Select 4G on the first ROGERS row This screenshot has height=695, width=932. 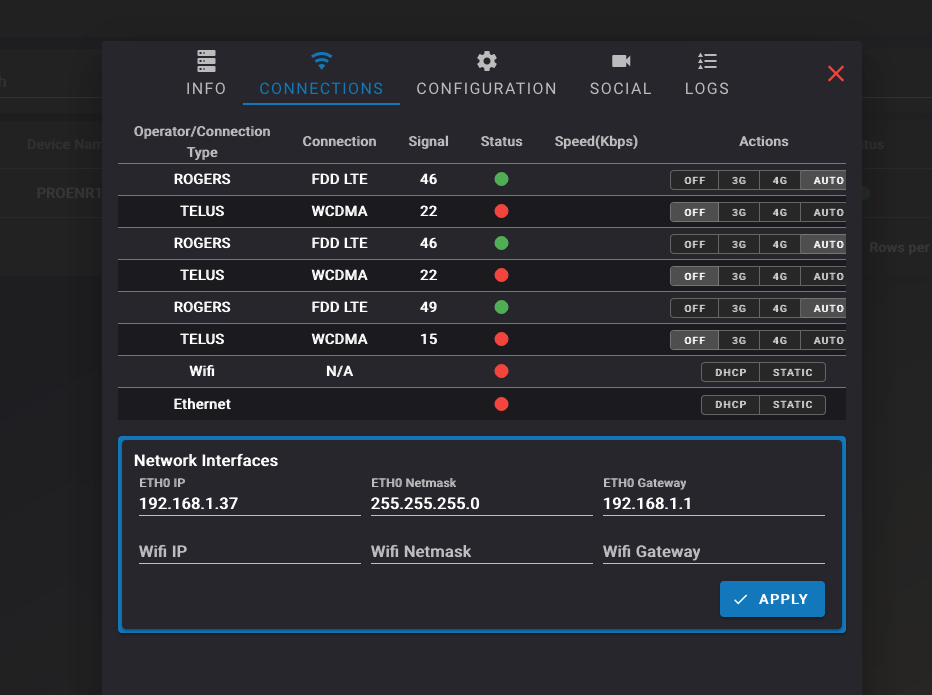[x=779, y=180]
